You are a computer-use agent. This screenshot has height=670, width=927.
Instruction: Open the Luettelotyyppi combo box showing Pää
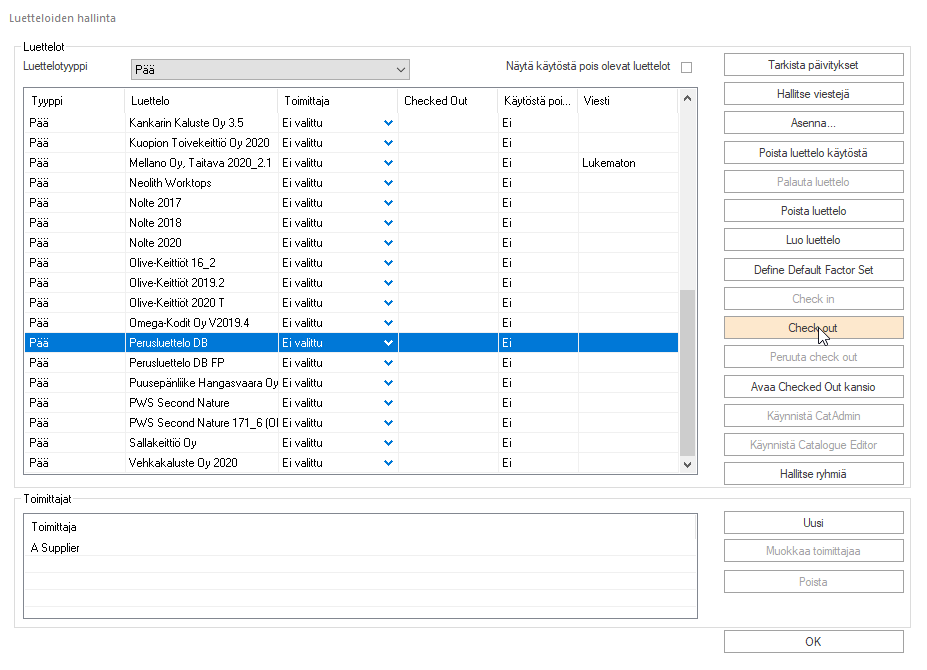click(270, 70)
